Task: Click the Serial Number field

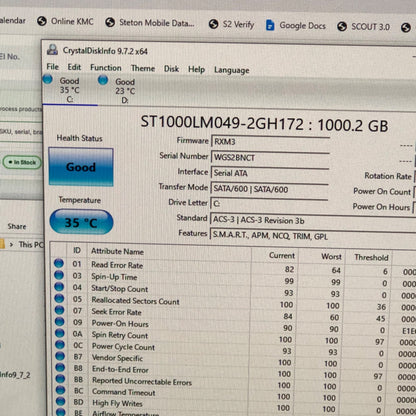Action: pyautogui.click(x=270, y=157)
